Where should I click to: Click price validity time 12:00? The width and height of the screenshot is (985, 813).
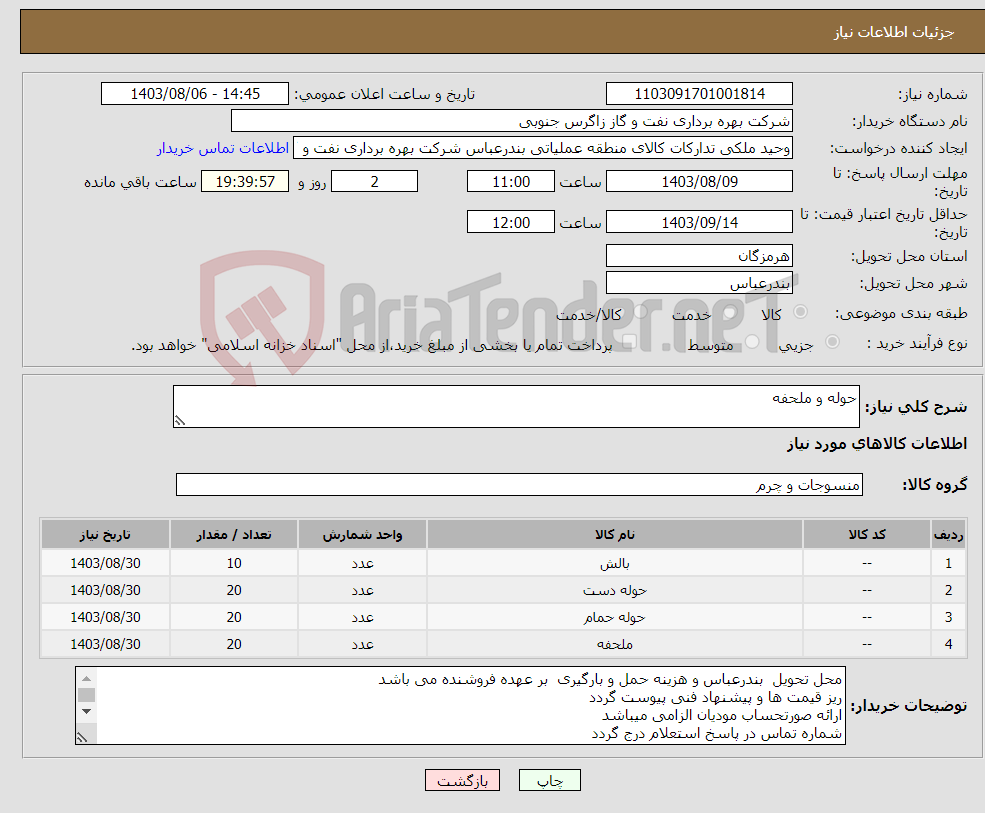(511, 222)
